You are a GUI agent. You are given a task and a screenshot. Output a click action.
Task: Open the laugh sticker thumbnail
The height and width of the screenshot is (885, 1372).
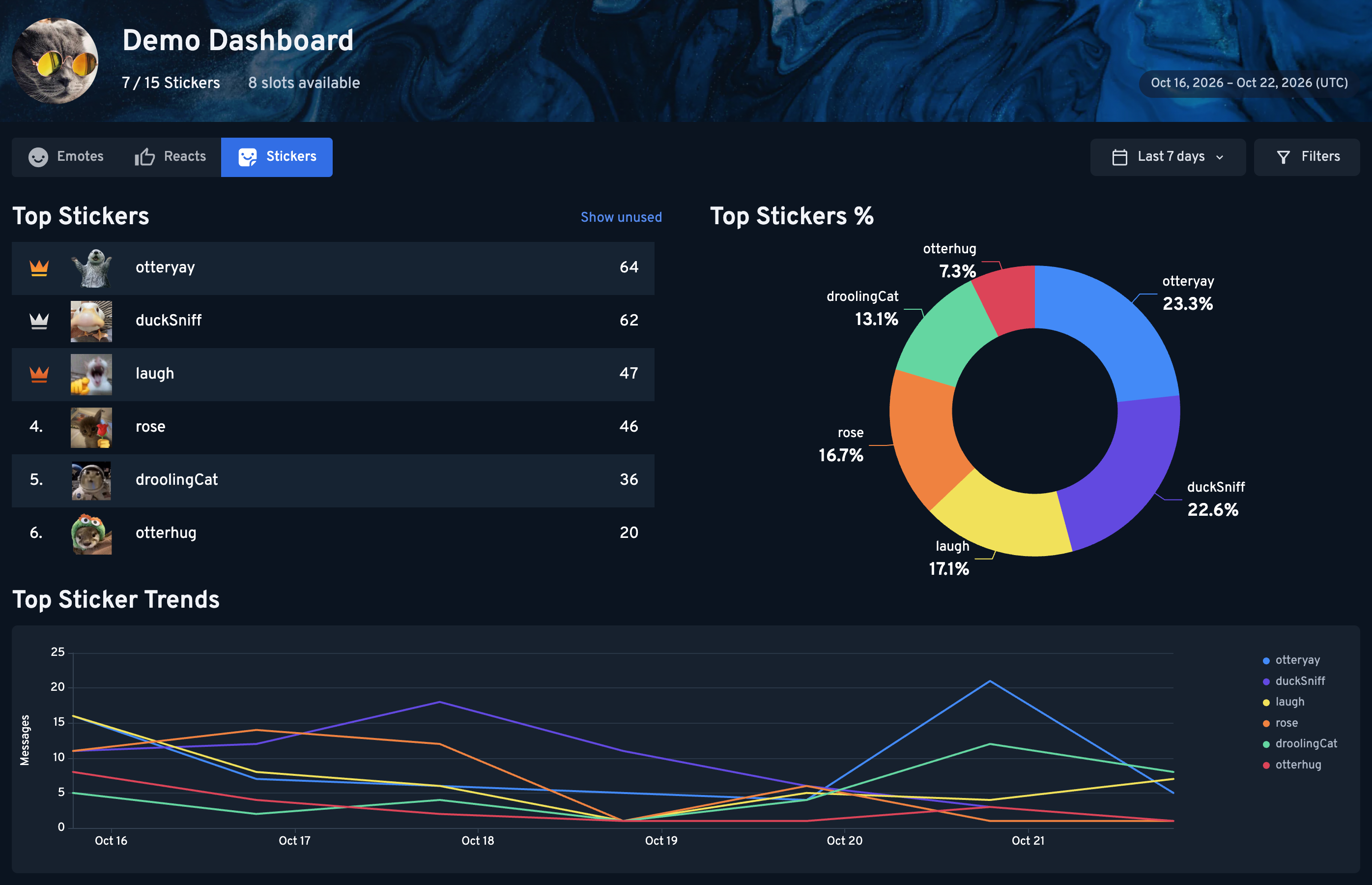point(91,374)
